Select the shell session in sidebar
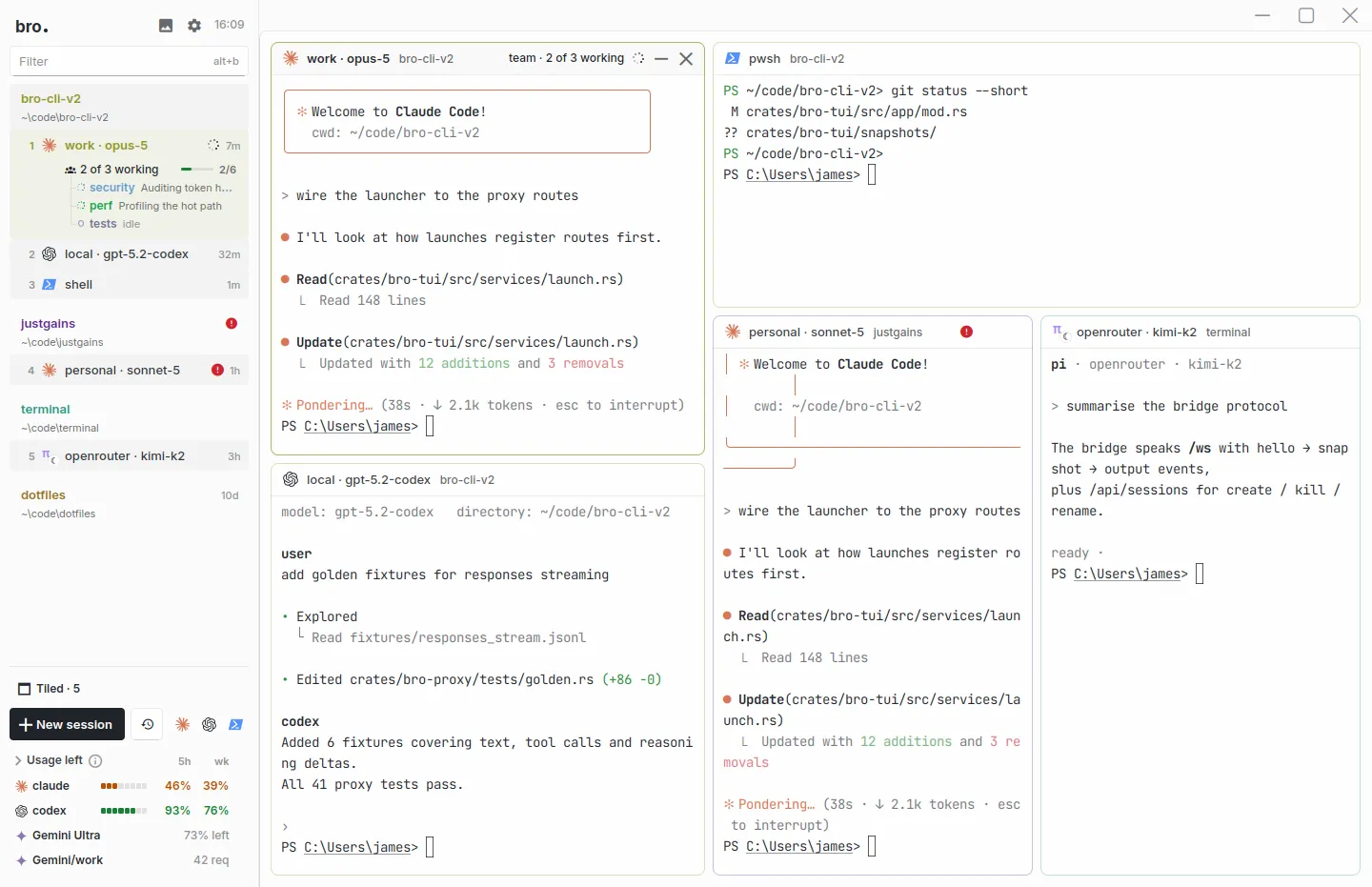The image size is (1372, 887). click(130, 285)
